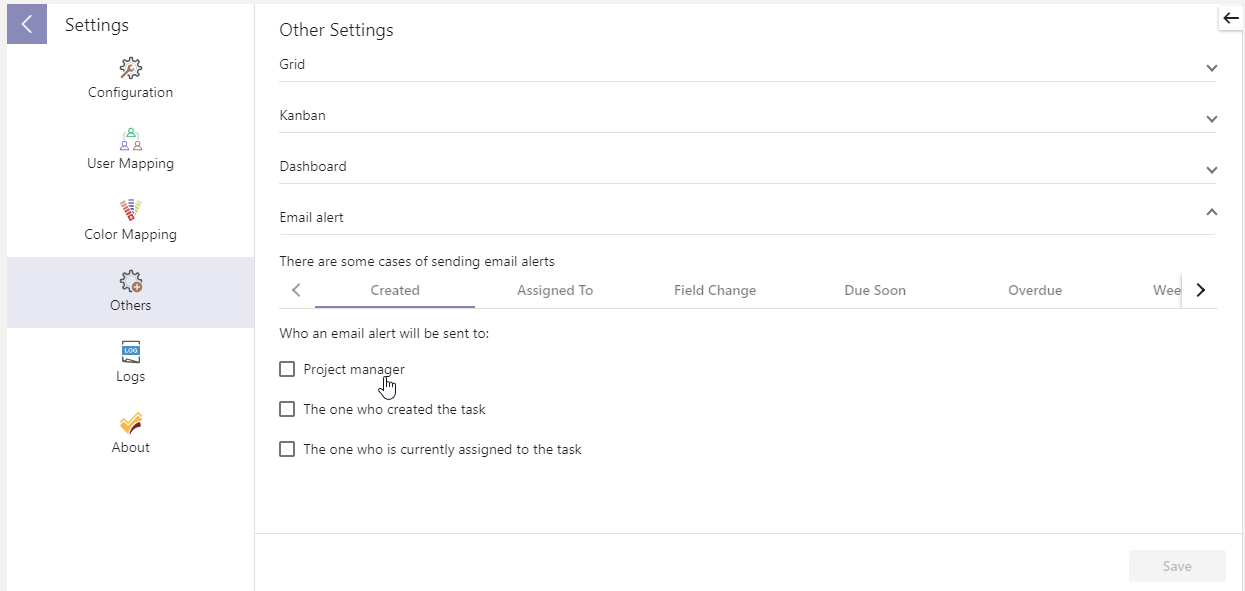The height and width of the screenshot is (591, 1245).
Task: Enable the Project manager checkbox
Action: 287,369
